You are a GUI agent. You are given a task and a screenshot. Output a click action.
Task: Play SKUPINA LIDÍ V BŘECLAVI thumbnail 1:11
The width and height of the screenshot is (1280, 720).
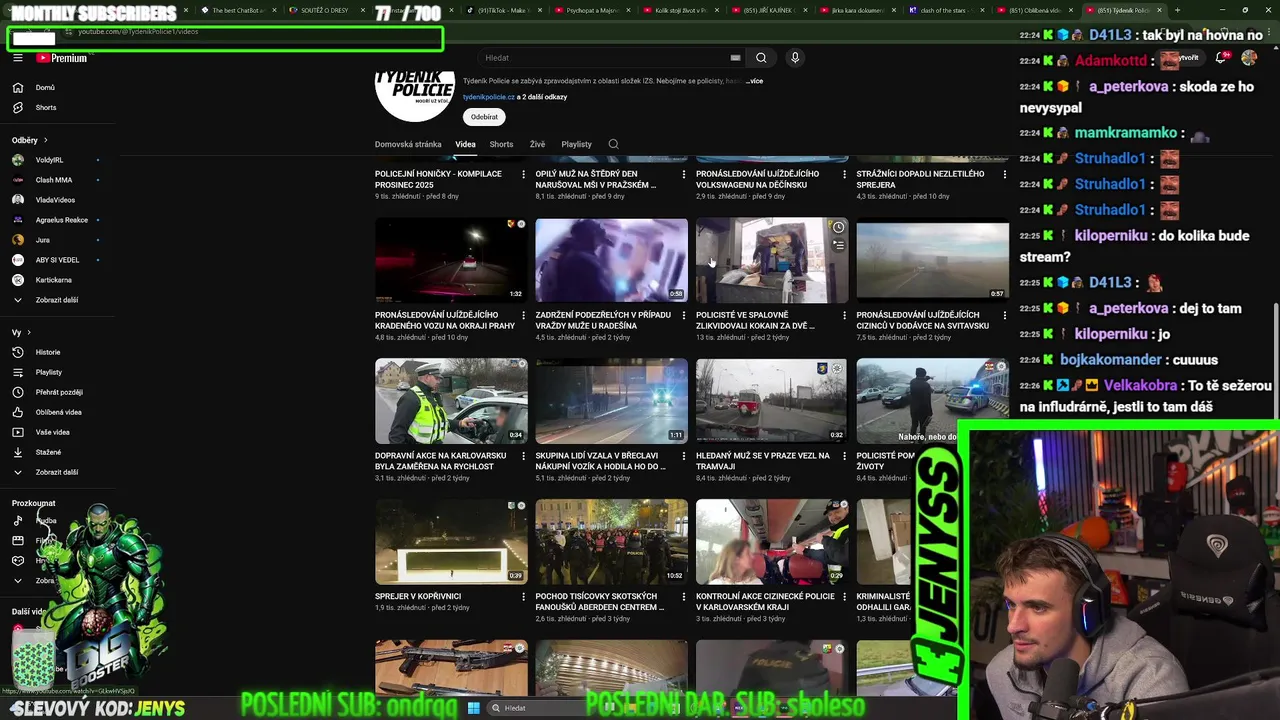[611, 401]
